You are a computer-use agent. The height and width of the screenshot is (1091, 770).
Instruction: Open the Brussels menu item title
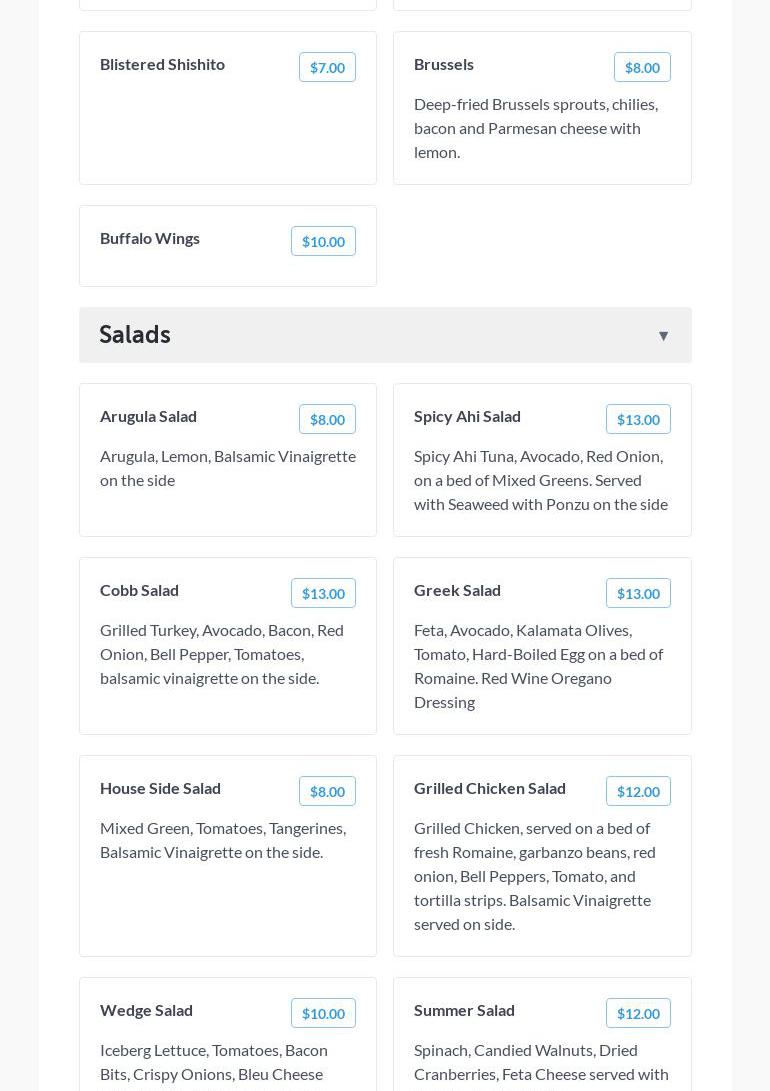[x=444, y=64]
